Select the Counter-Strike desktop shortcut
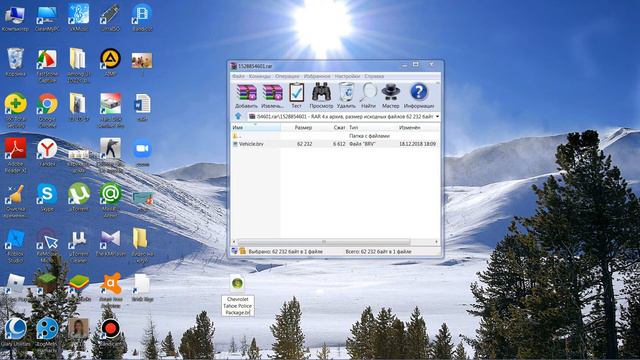The width and height of the screenshot is (640, 360). click(x=111, y=154)
